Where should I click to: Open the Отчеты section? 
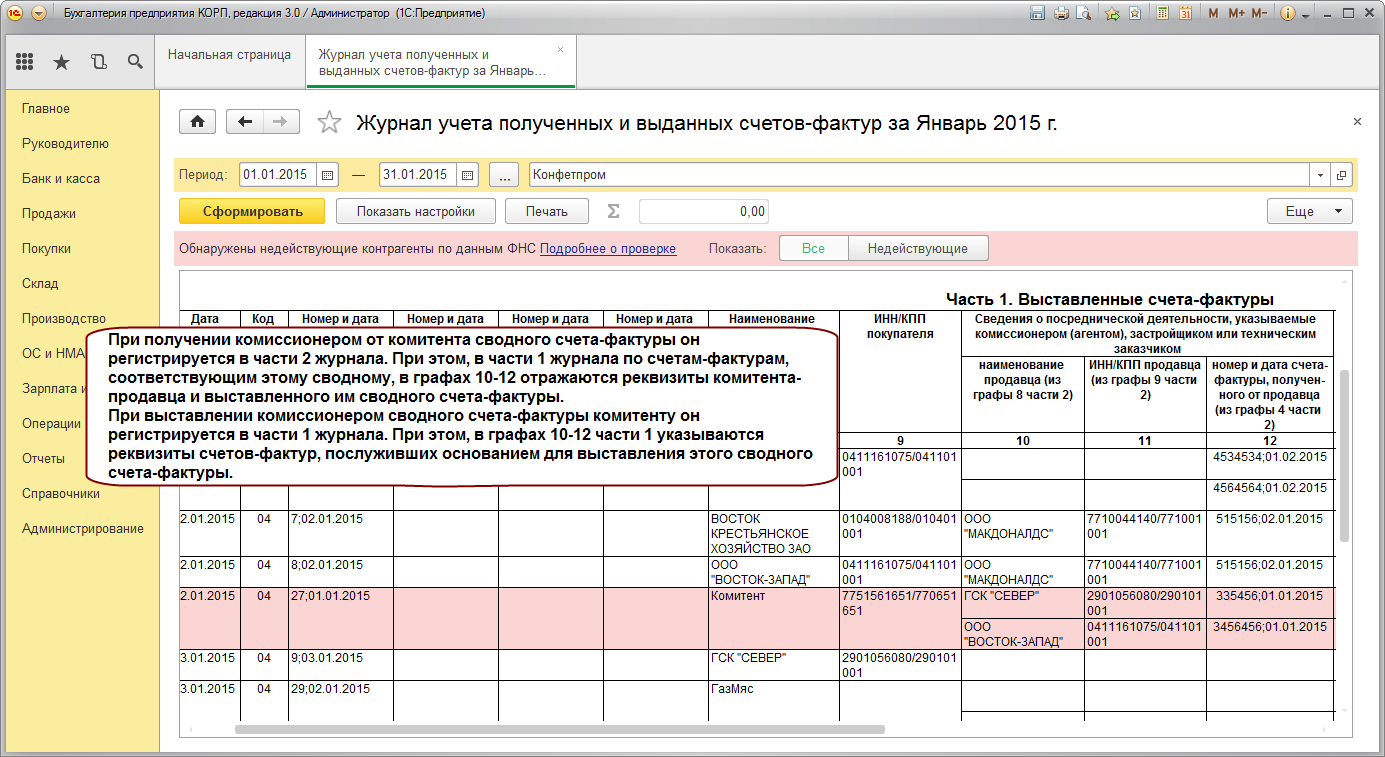tap(43, 458)
